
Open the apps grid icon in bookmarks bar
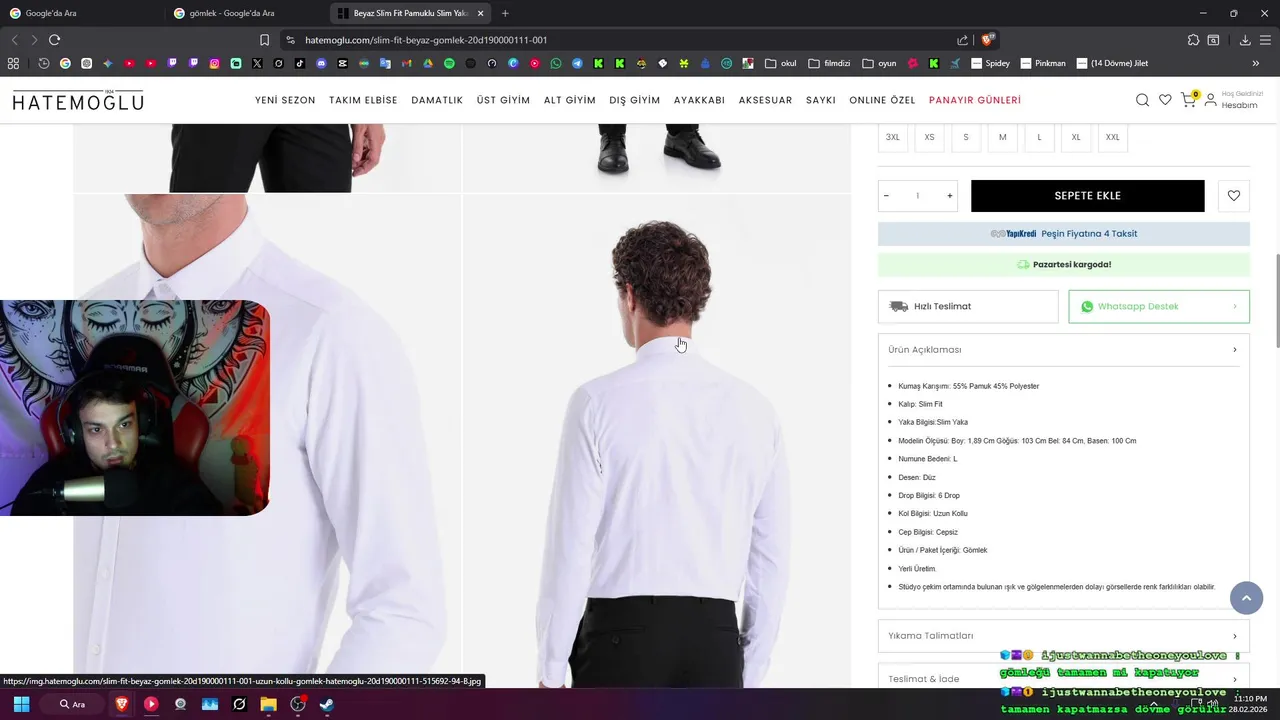tap(13, 63)
